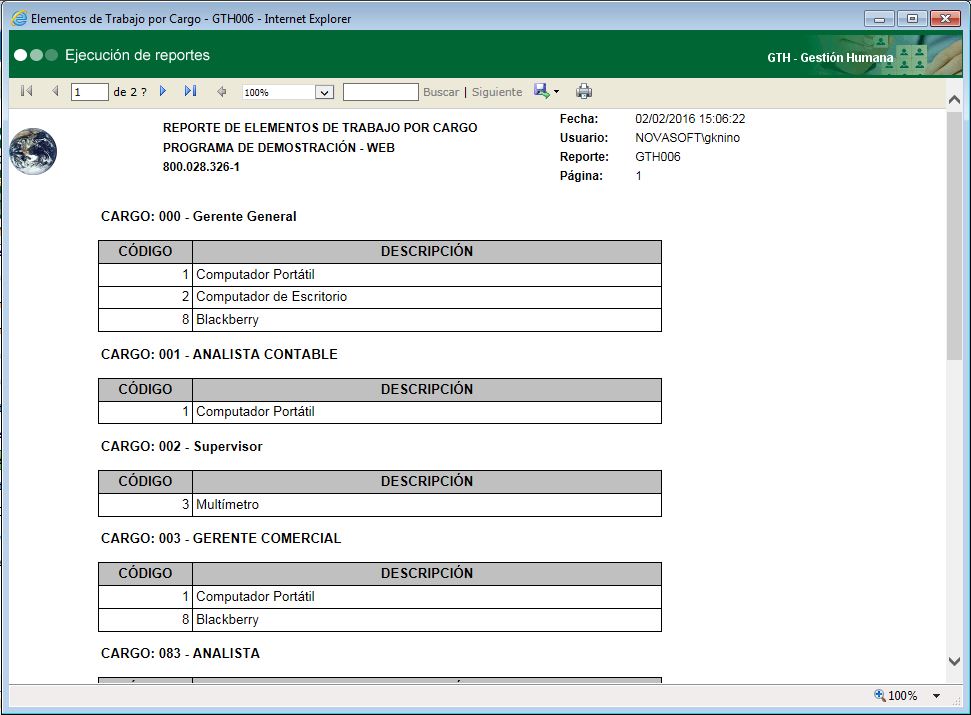This screenshot has height=715, width=971.
Task: Click the globe image in the report header
Action: 33,150
